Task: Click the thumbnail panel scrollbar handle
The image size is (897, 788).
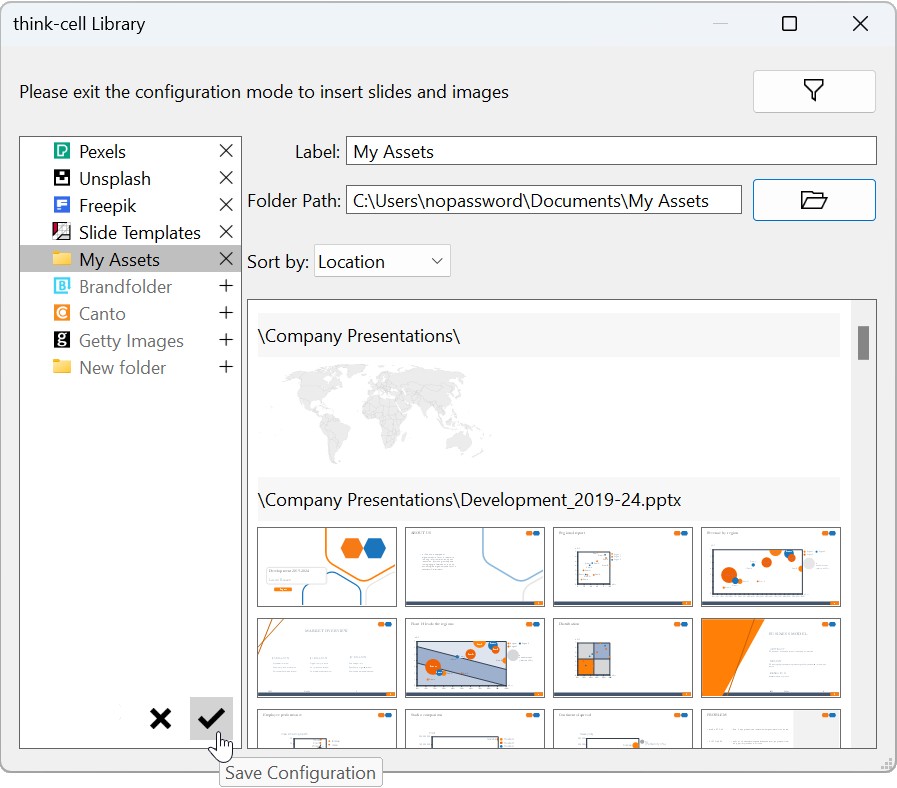Action: [x=863, y=342]
